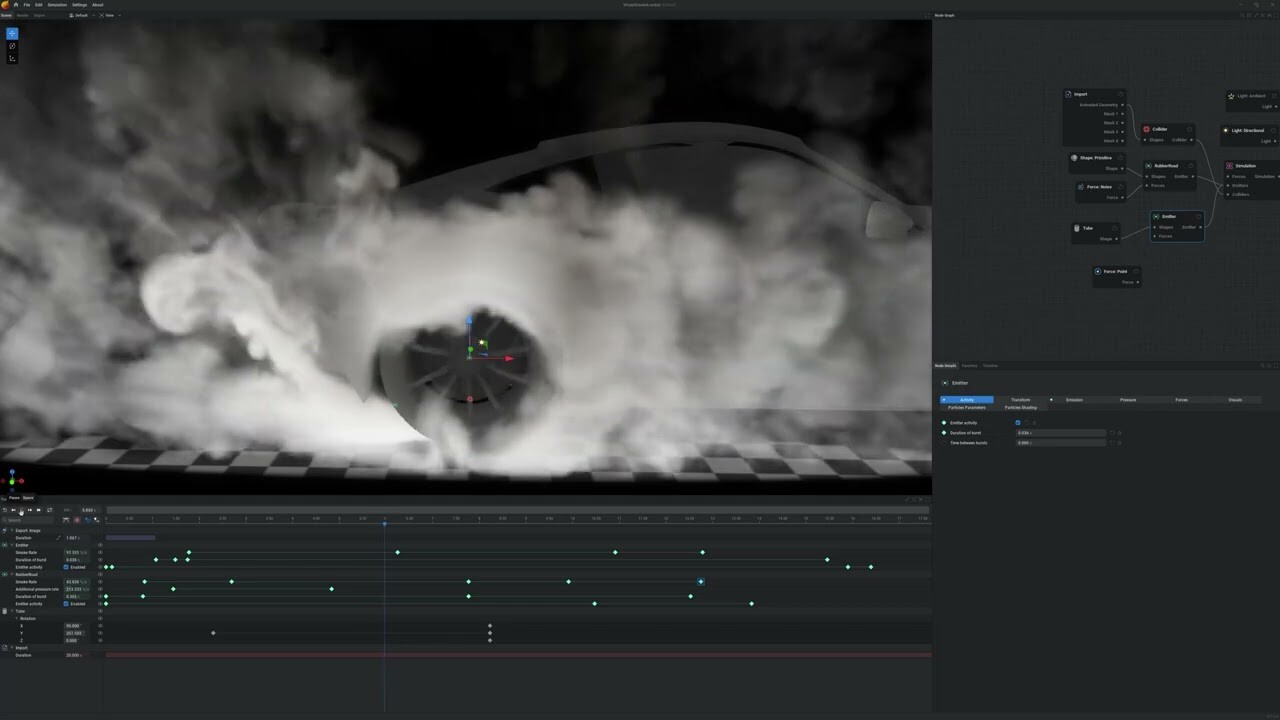Disable the Enabled checkbox on the RubberRoad track
Image resolution: width=1280 pixels, height=720 pixels.
click(68, 604)
